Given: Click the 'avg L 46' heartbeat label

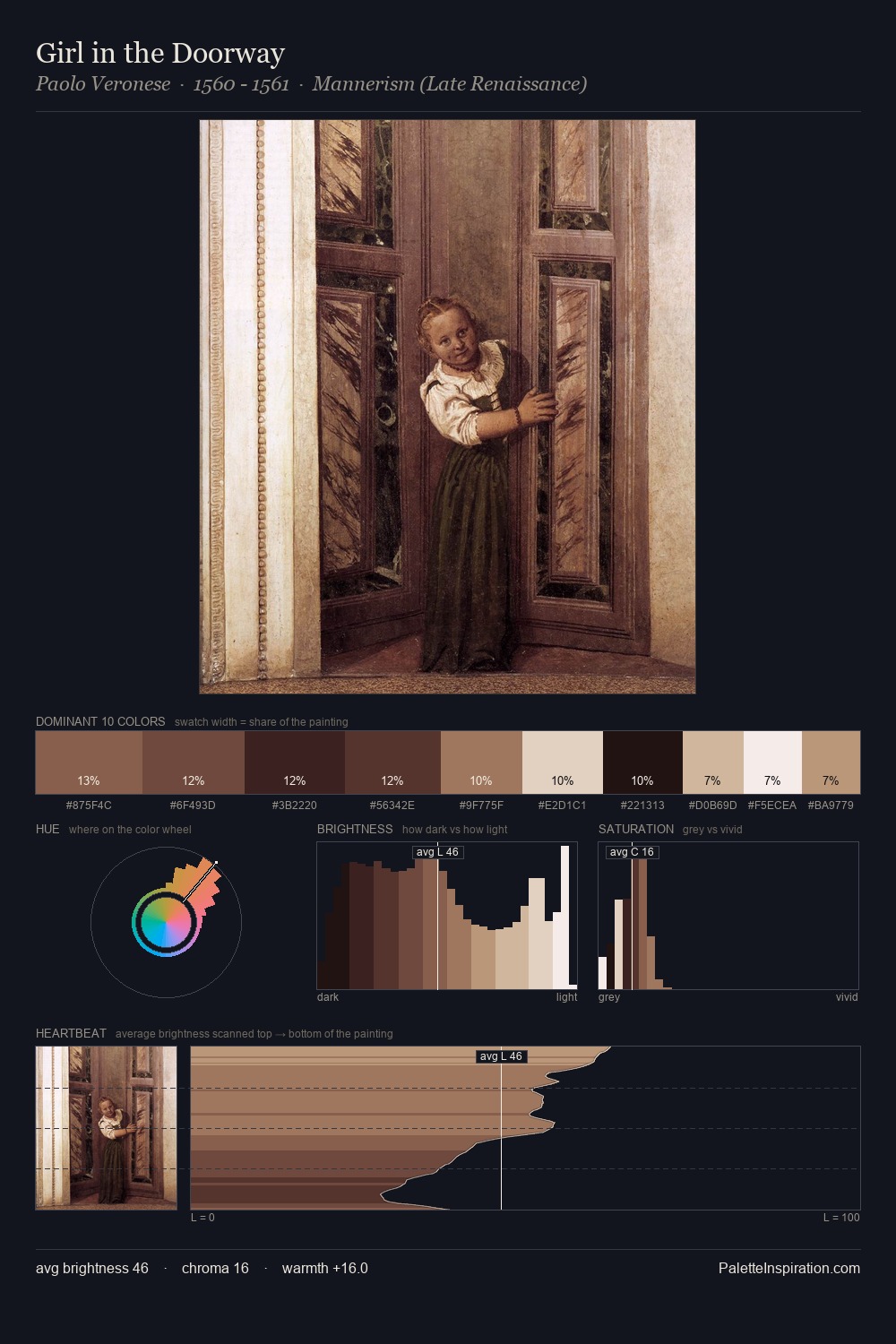Looking at the screenshot, I should coord(501,1056).
